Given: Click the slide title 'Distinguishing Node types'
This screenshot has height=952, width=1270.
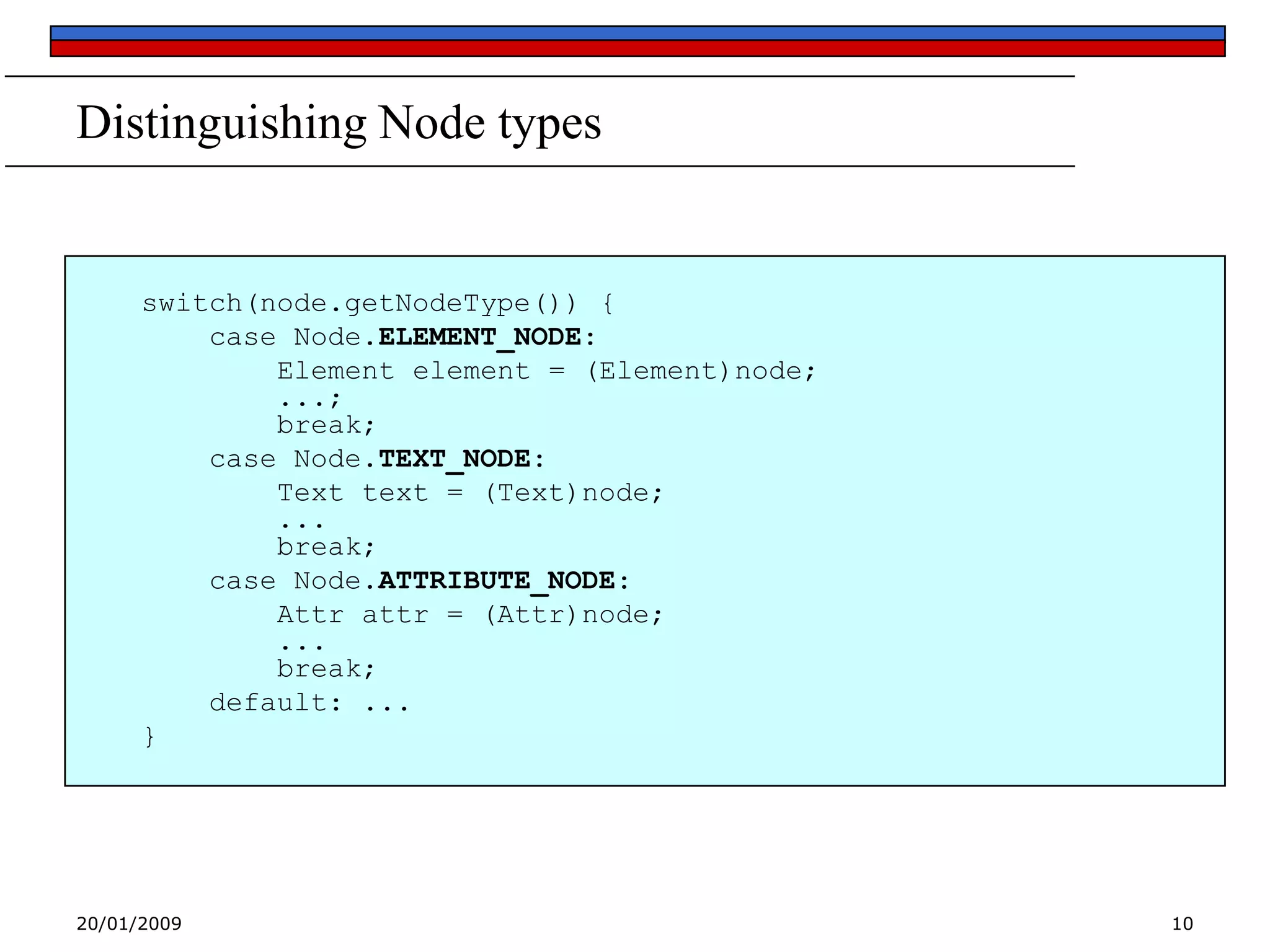Looking at the screenshot, I should 339,123.
